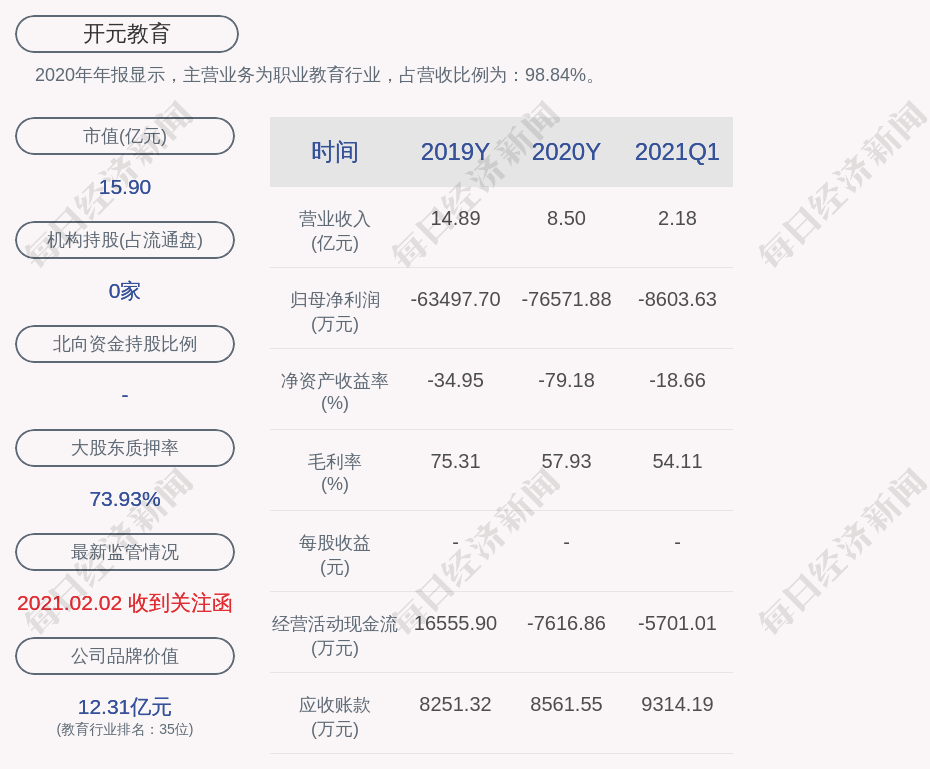
Task: Select the 73.93% pledge rate value
Action: (x=124, y=497)
